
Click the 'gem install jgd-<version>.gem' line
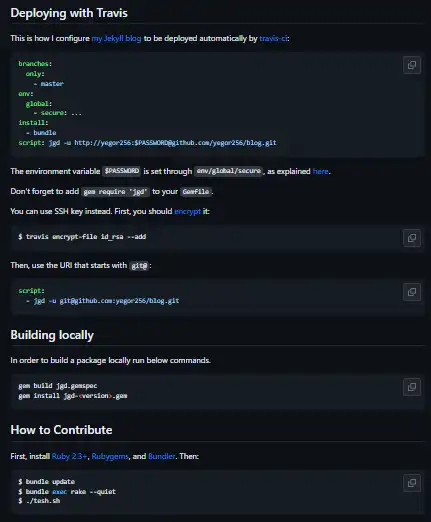(73, 396)
